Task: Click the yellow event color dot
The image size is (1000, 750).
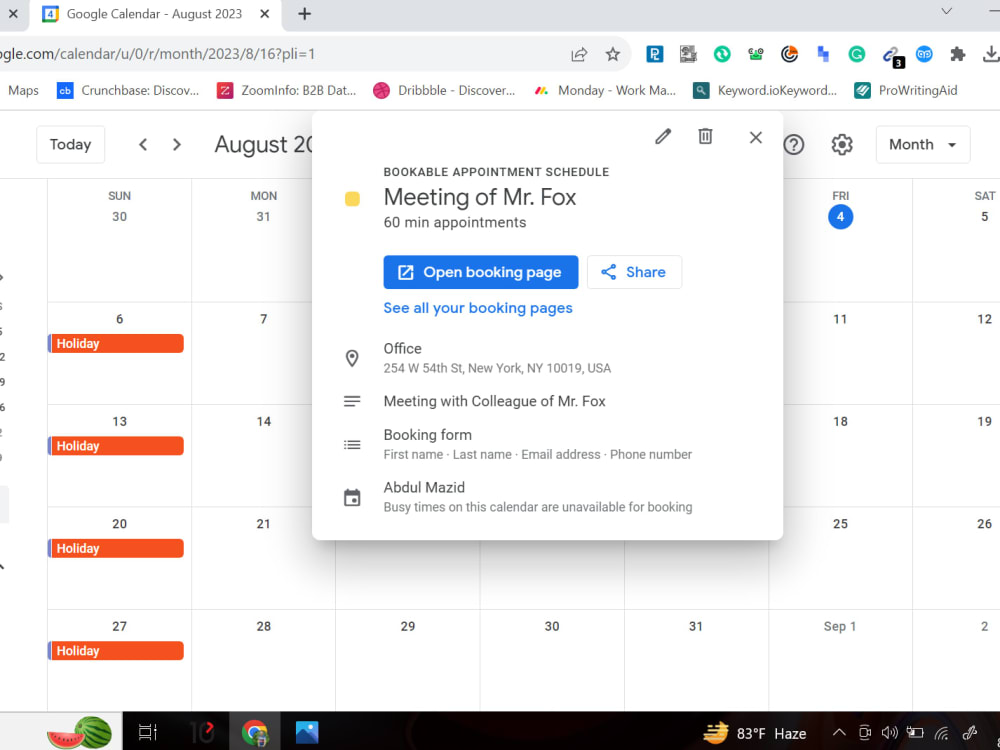Action: pos(352,199)
